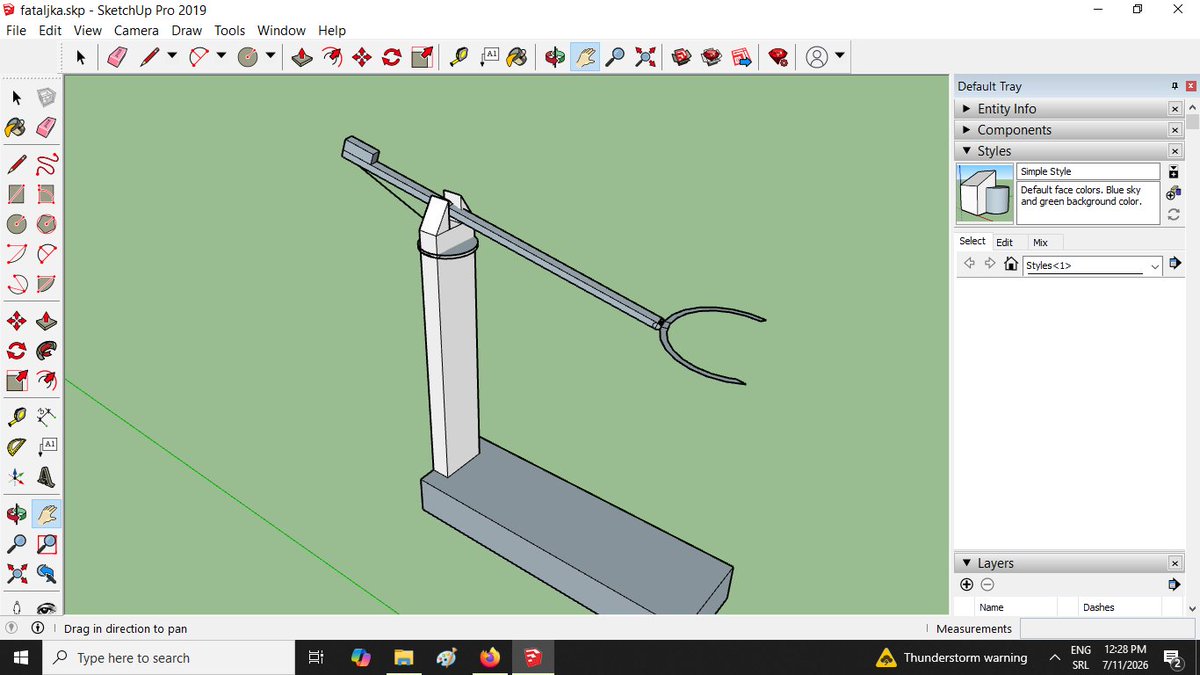
Task: Open the Line tool dropdown arrow
Action: [172, 57]
